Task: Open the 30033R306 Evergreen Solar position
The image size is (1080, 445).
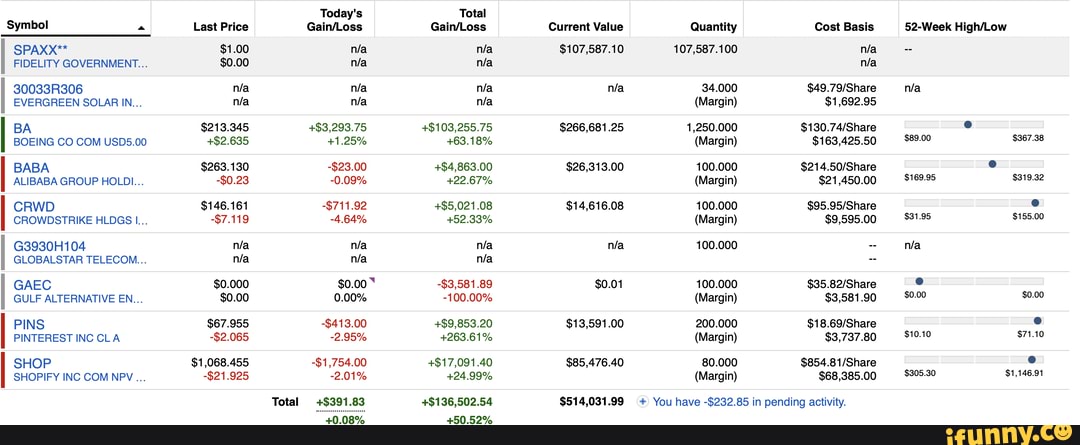Action: pos(48,88)
